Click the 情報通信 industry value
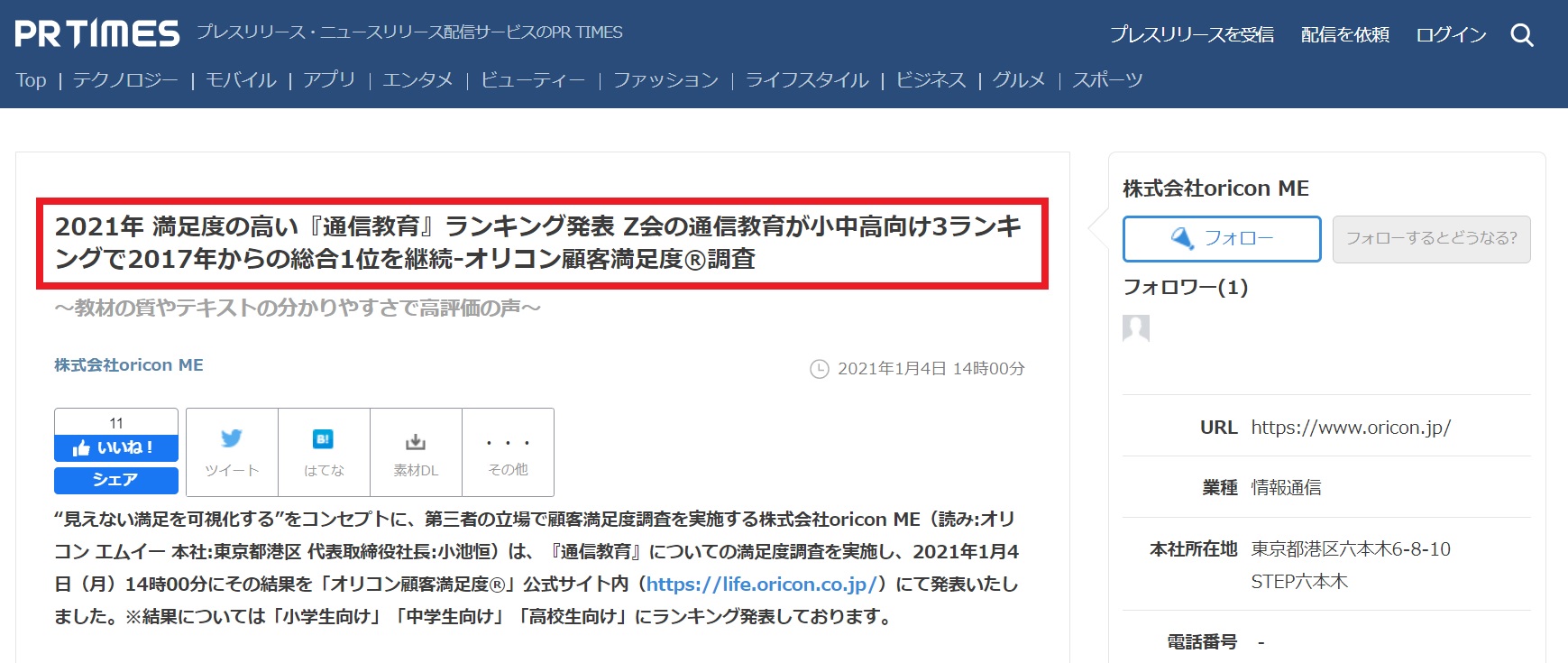Screen dimensions: 1568x663 (x=1286, y=488)
